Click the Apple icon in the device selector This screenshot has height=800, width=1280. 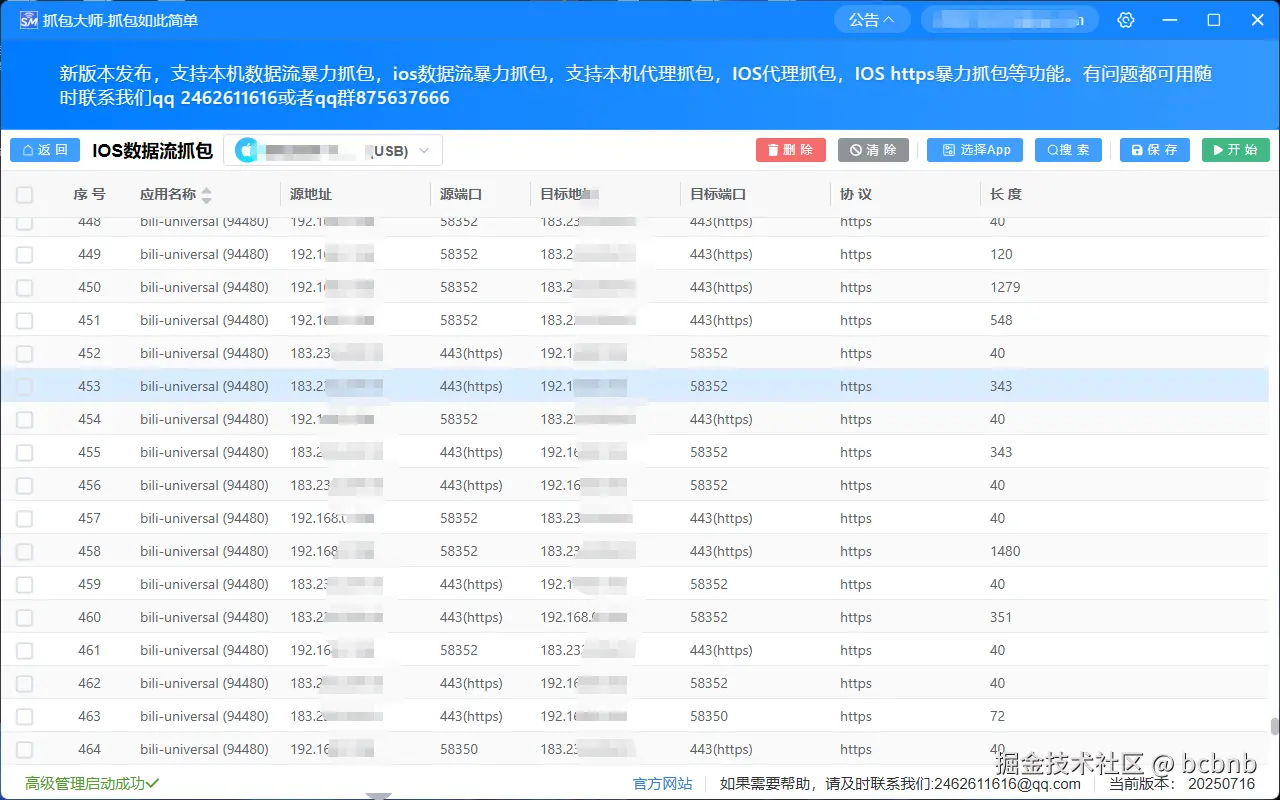pyautogui.click(x=246, y=150)
